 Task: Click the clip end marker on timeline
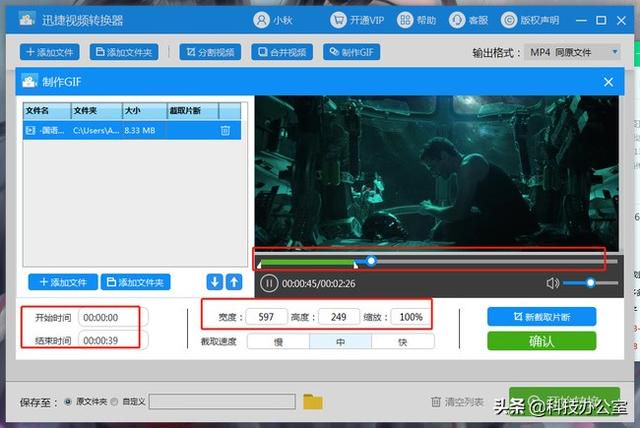coord(356,265)
